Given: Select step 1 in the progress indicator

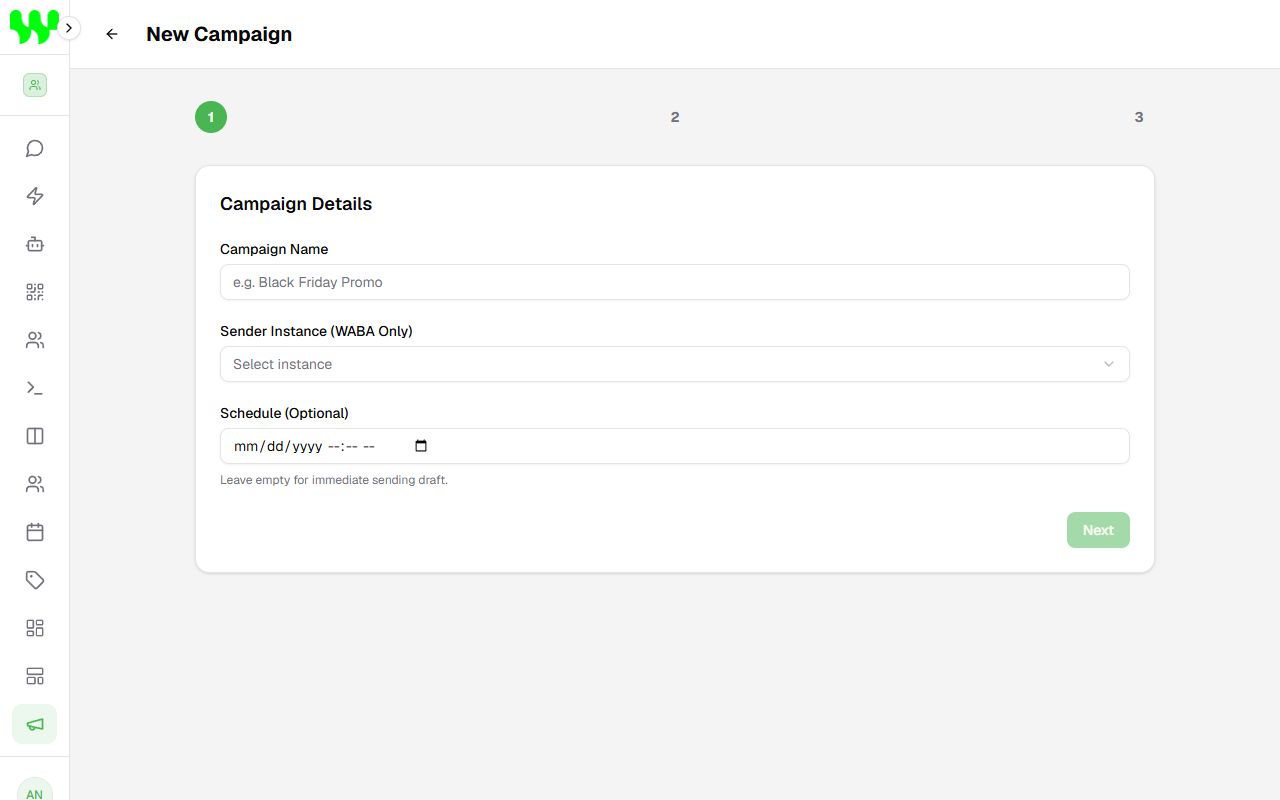Looking at the screenshot, I should coord(211,117).
